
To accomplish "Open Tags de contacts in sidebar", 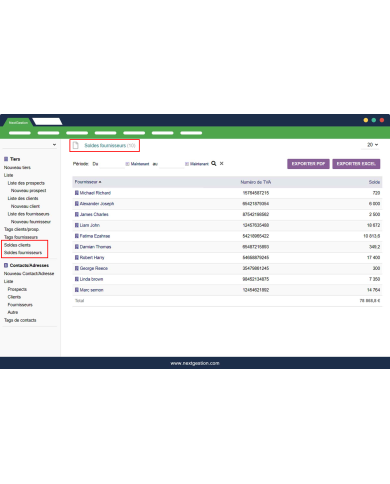I will click(x=20, y=320).
